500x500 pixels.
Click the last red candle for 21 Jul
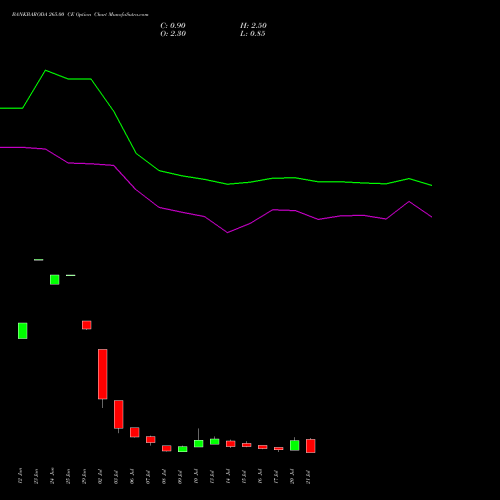tap(311, 446)
